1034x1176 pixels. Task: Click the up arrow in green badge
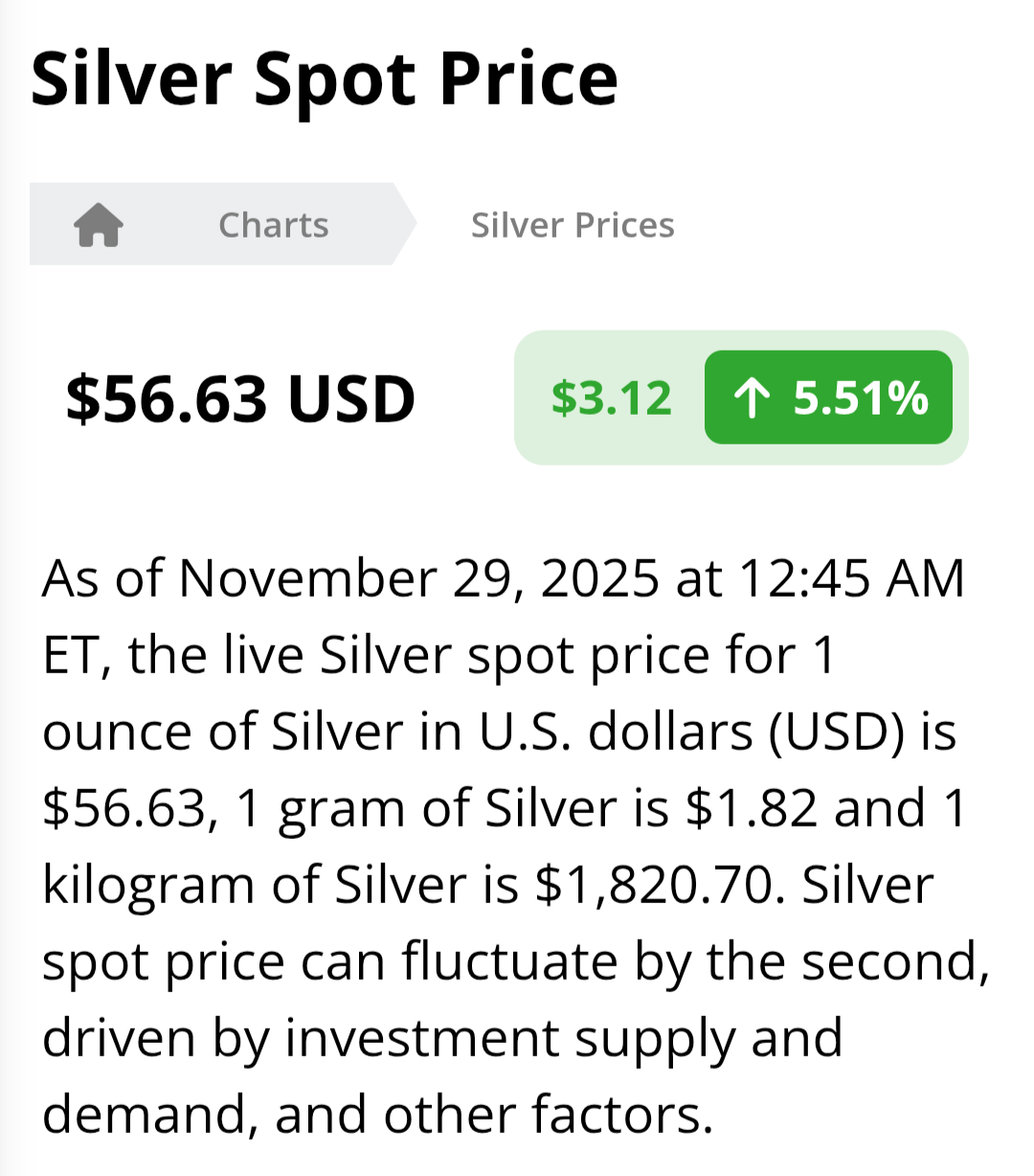tap(752, 397)
